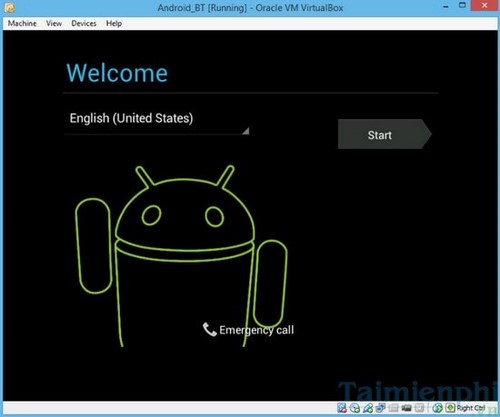Click the language spinner corner arrow
This screenshot has width=500, height=417.
click(x=246, y=131)
